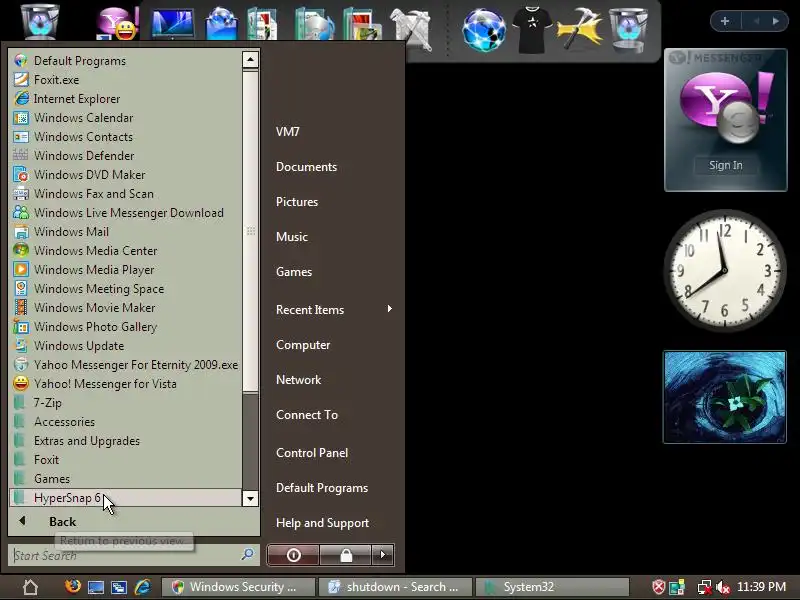This screenshot has width=800, height=600.
Task: Click the search magnifier icon
Action: pos(248,555)
